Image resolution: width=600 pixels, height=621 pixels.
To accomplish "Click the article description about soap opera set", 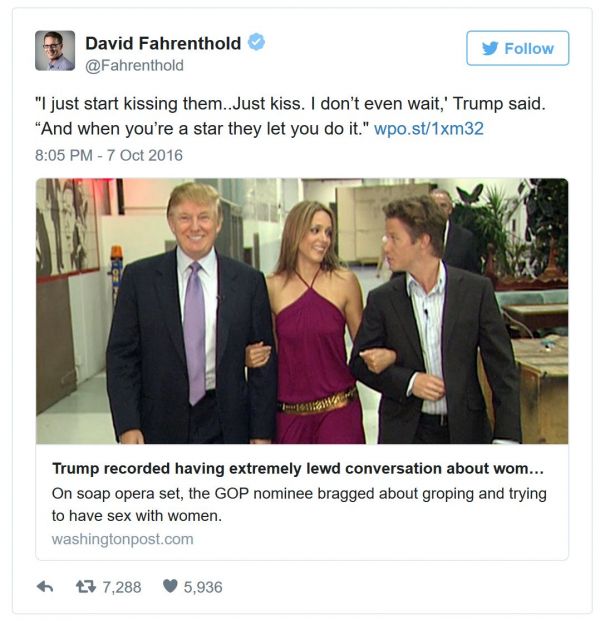I will [x=299, y=505].
